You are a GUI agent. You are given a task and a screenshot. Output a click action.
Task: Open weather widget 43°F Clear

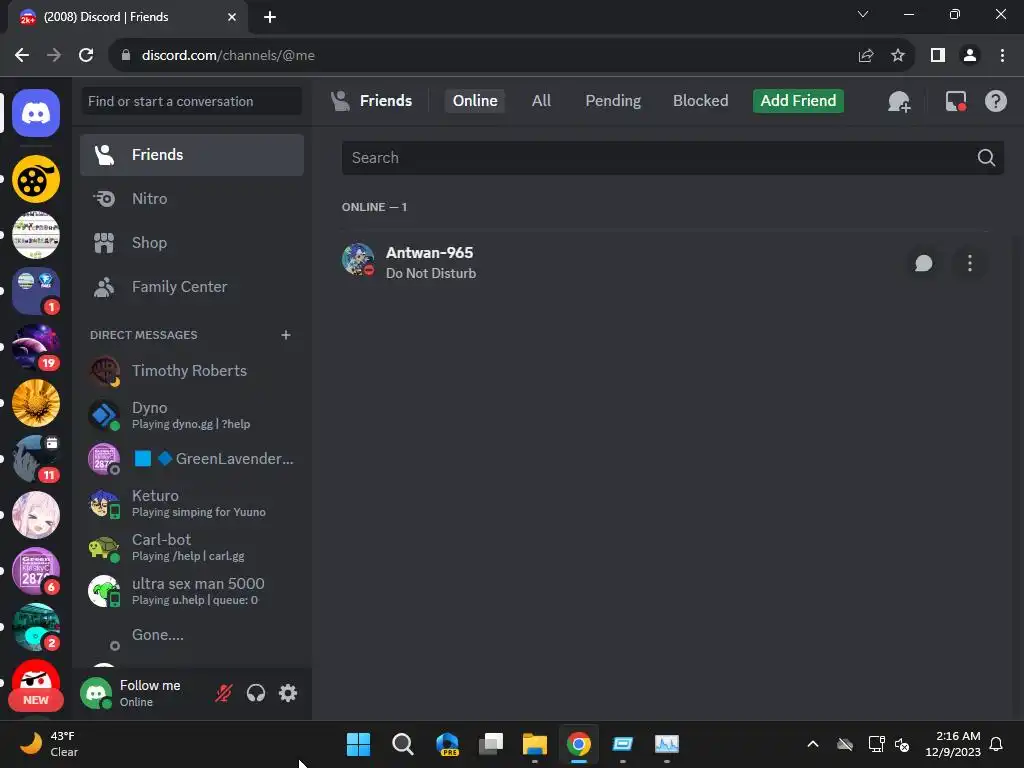coord(49,744)
